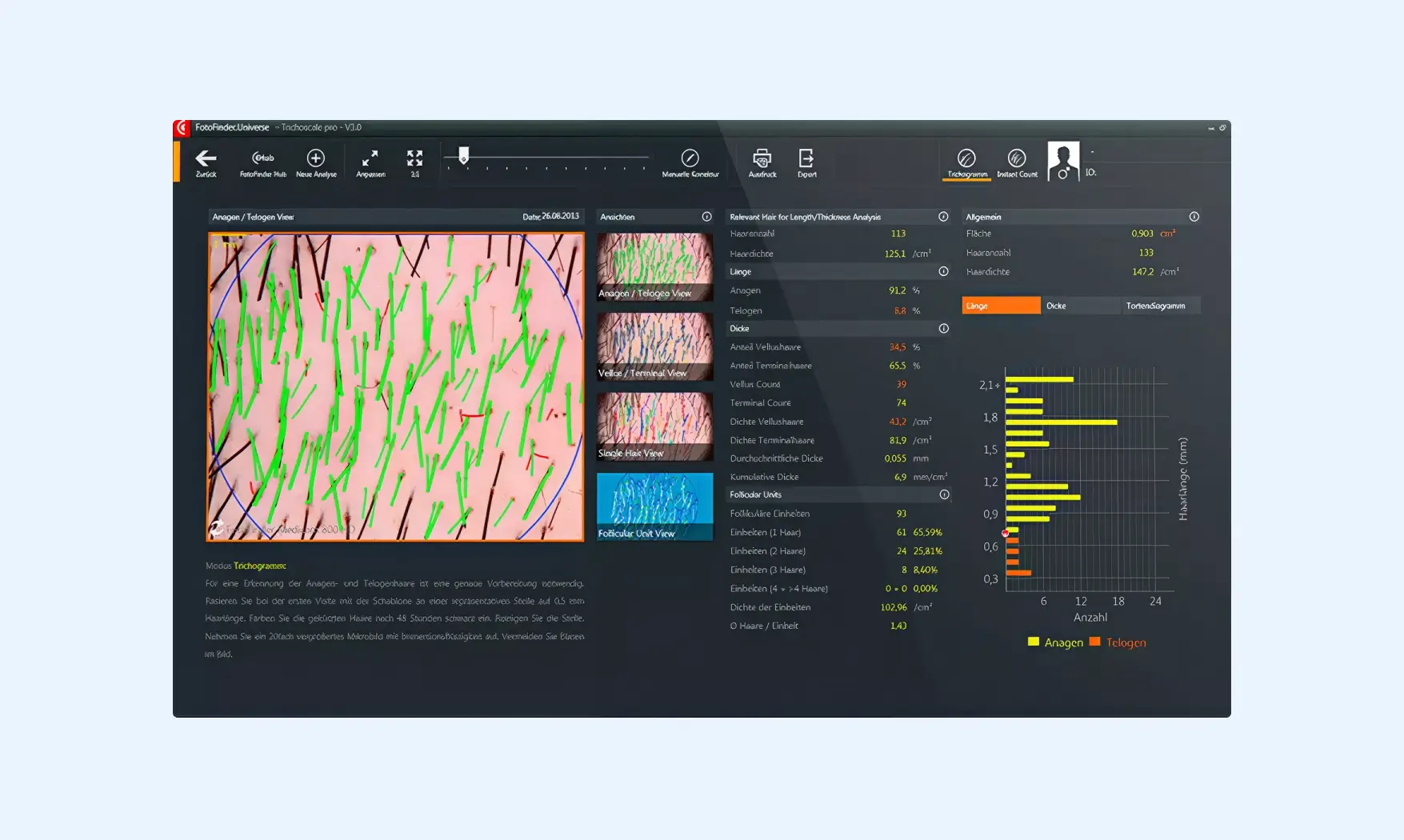This screenshot has width=1404, height=840.
Task: Switch to Instant Count mode
Action: click(x=1017, y=161)
